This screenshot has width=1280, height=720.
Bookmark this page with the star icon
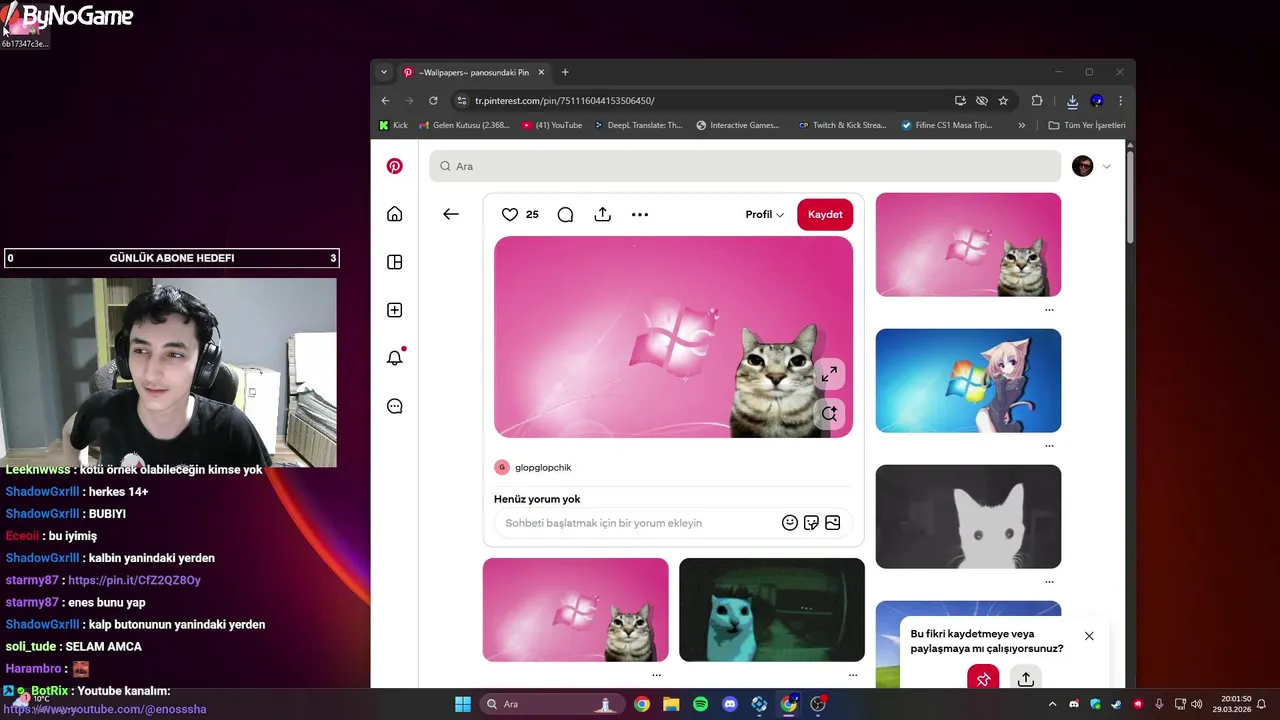point(1003,101)
